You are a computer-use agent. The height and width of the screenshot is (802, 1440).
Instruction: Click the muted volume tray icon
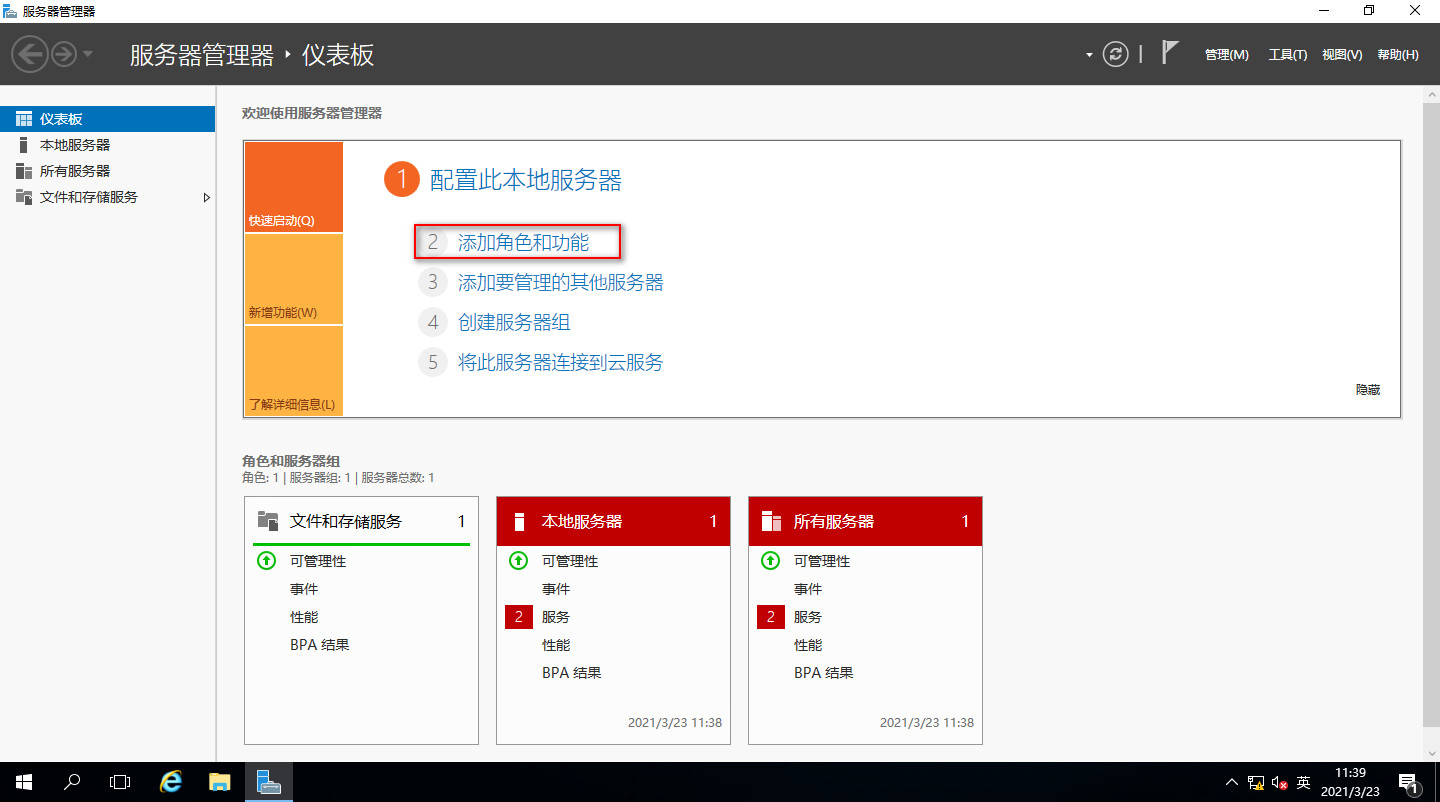pos(1279,782)
